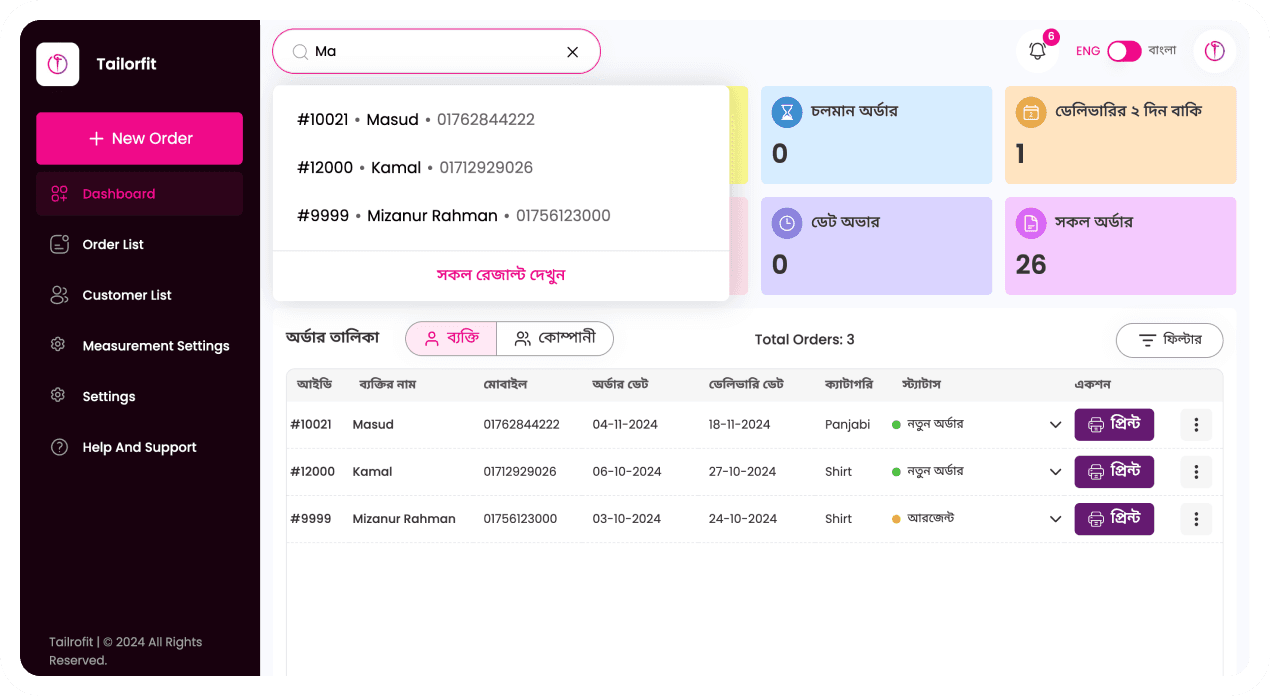This screenshot has width=1270, height=696.
Task: Click delivery date 27-10-2024
Action: point(743,472)
